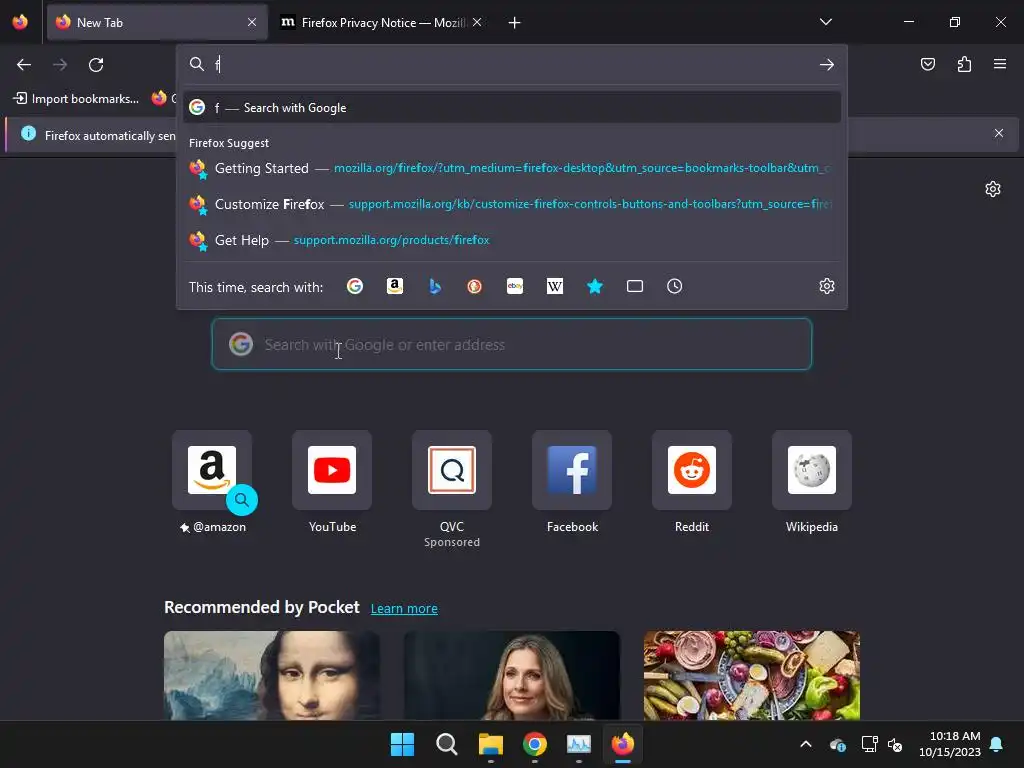Image resolution: width=1024 pixels, height=768 pixels.
Task: Dismiss the Firefox data notification bar
Action: click(x=999, y=133)
